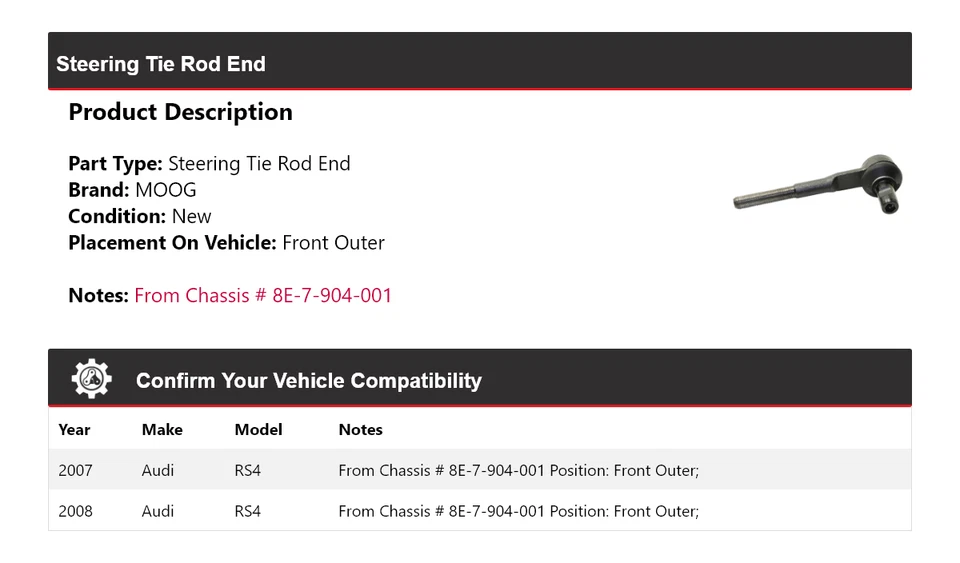Click the red chassis number note link
The width and height of the screenshot is (960, 563).
(x=263, y=295)
